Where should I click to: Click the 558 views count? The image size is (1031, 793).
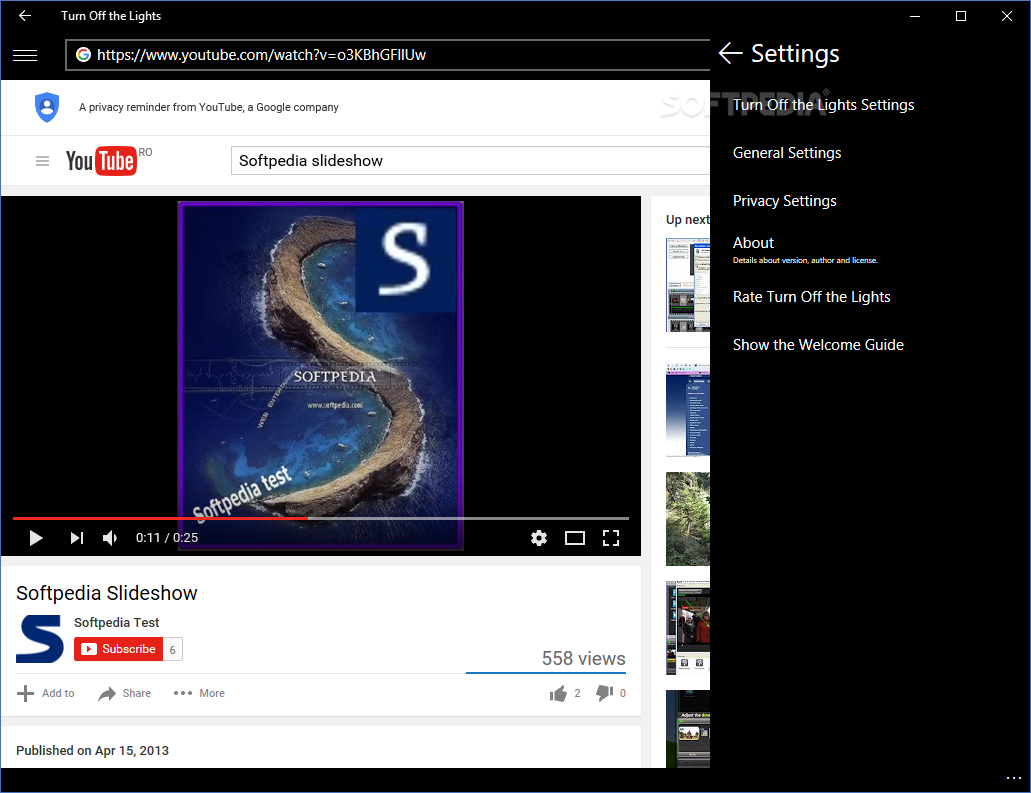(583, 659)
